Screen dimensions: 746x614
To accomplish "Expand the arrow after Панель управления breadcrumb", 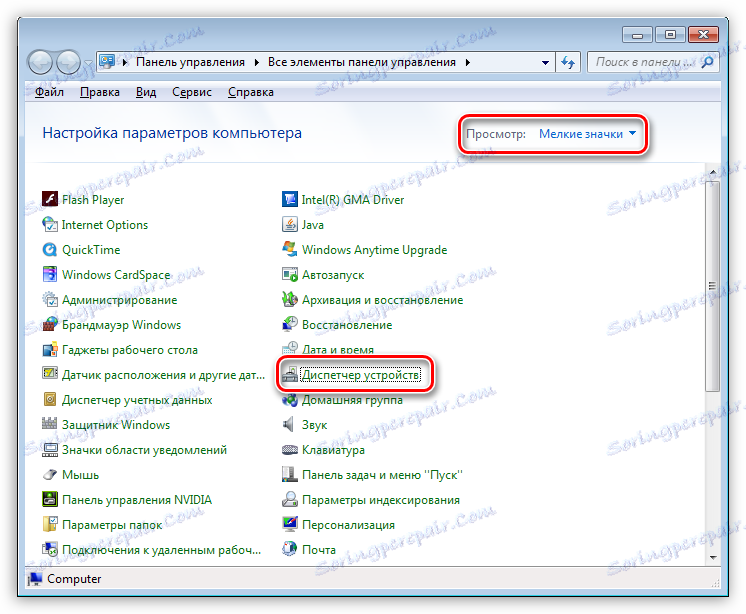I will coord(256,62).
